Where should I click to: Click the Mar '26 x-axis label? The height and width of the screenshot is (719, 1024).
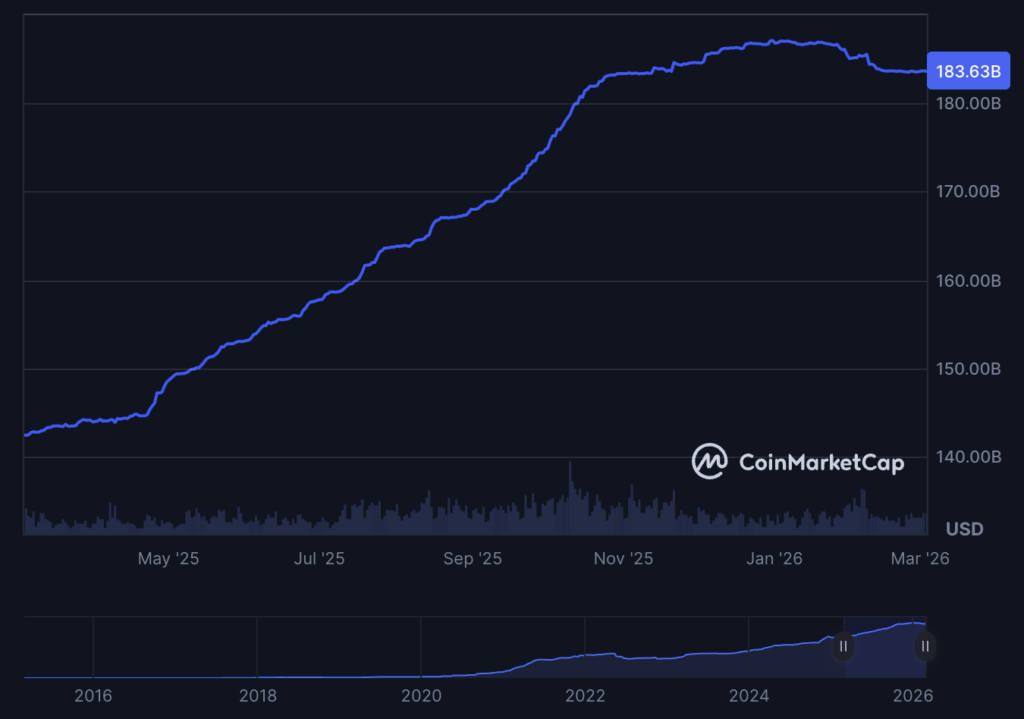(x=919, y=559)
